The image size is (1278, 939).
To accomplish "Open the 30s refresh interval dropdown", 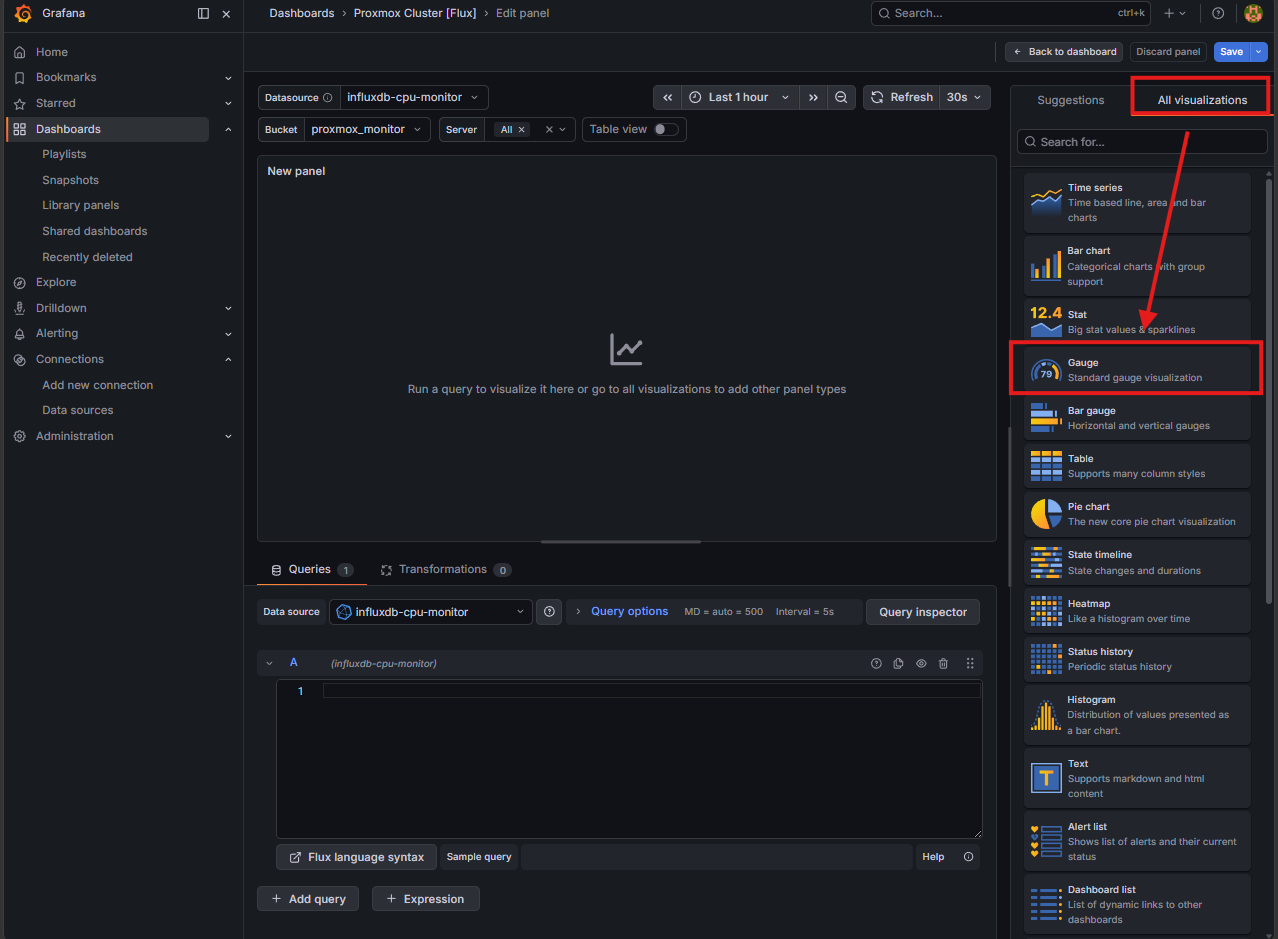I will (965, 98).
